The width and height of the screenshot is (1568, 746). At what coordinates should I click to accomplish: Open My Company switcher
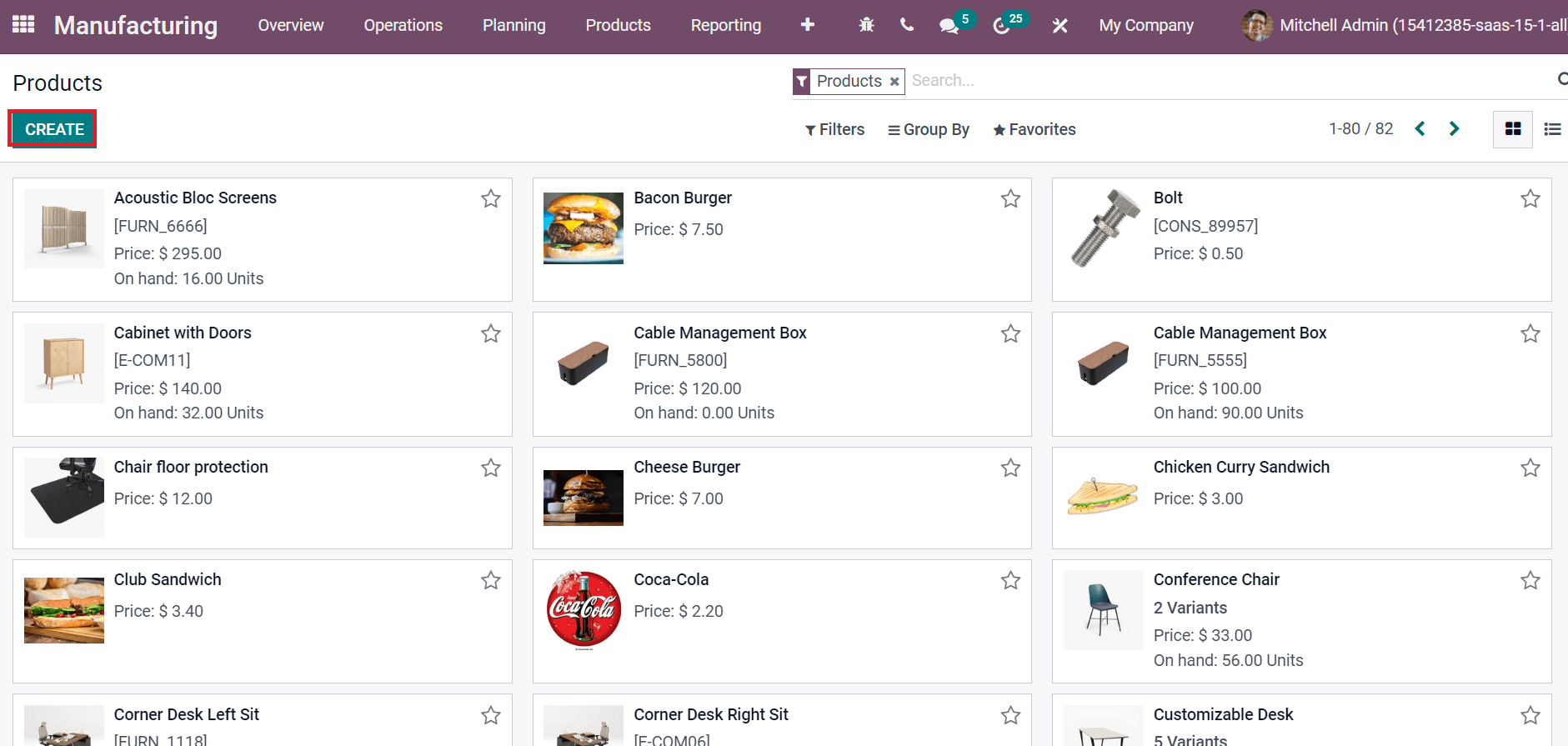click(1146, 26)
